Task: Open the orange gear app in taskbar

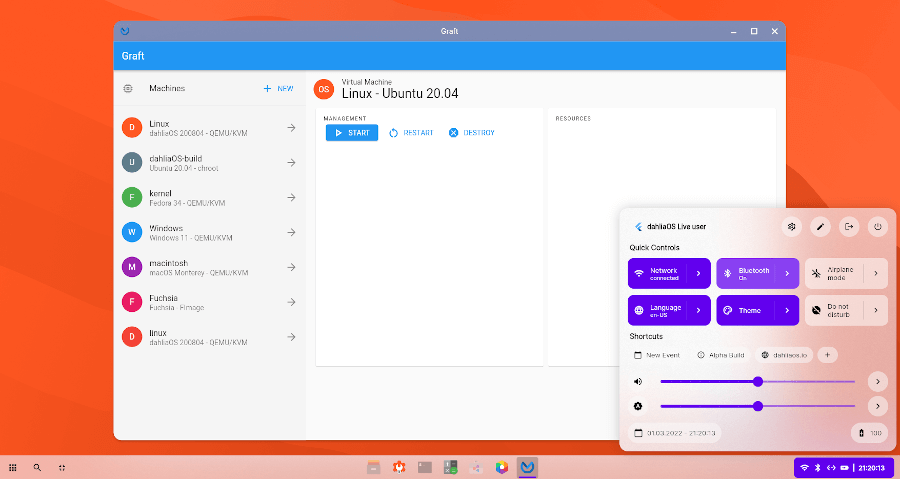Action: coord(399,467)
